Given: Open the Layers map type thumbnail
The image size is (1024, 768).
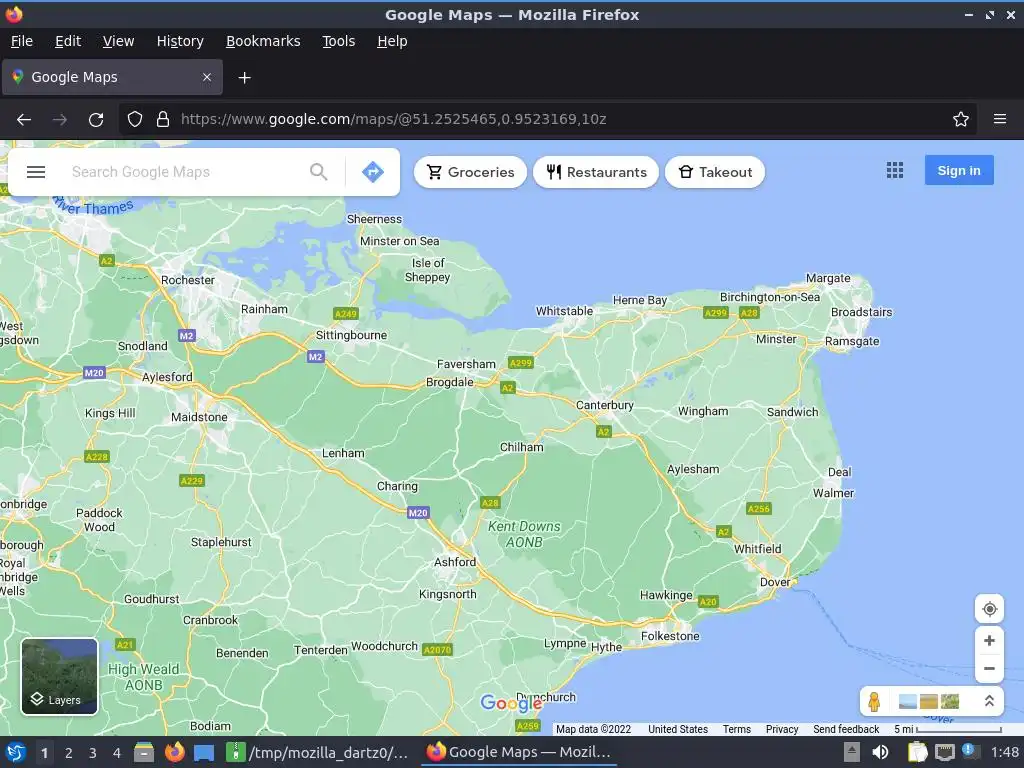Looking at the screenshot, I should click(59, 677).
